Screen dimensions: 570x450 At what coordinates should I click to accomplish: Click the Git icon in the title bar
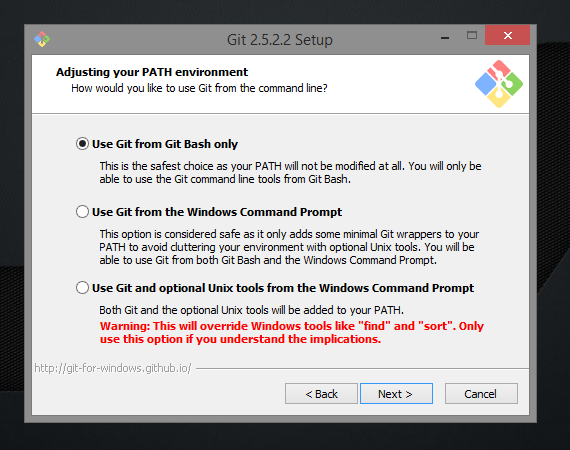[x=42, y=39]
